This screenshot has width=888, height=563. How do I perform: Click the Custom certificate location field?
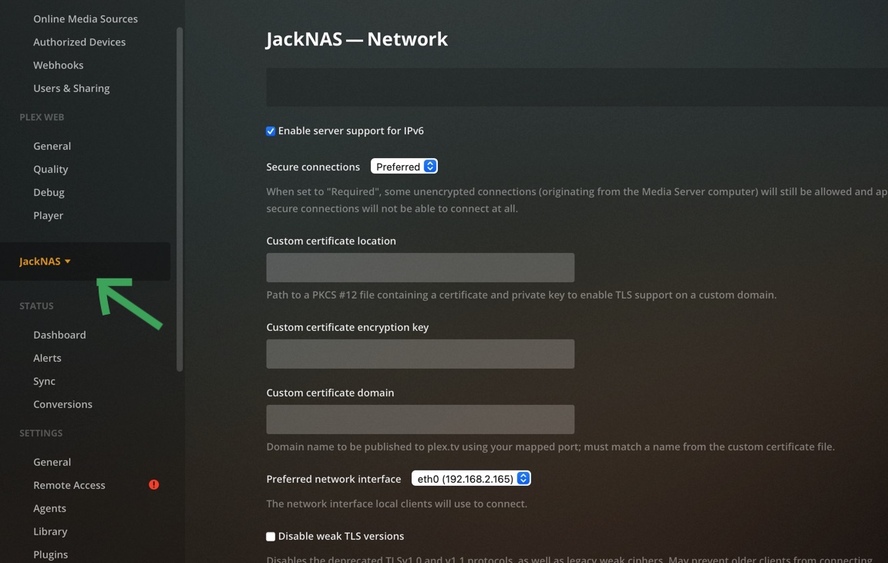click(x=420, y=267)
